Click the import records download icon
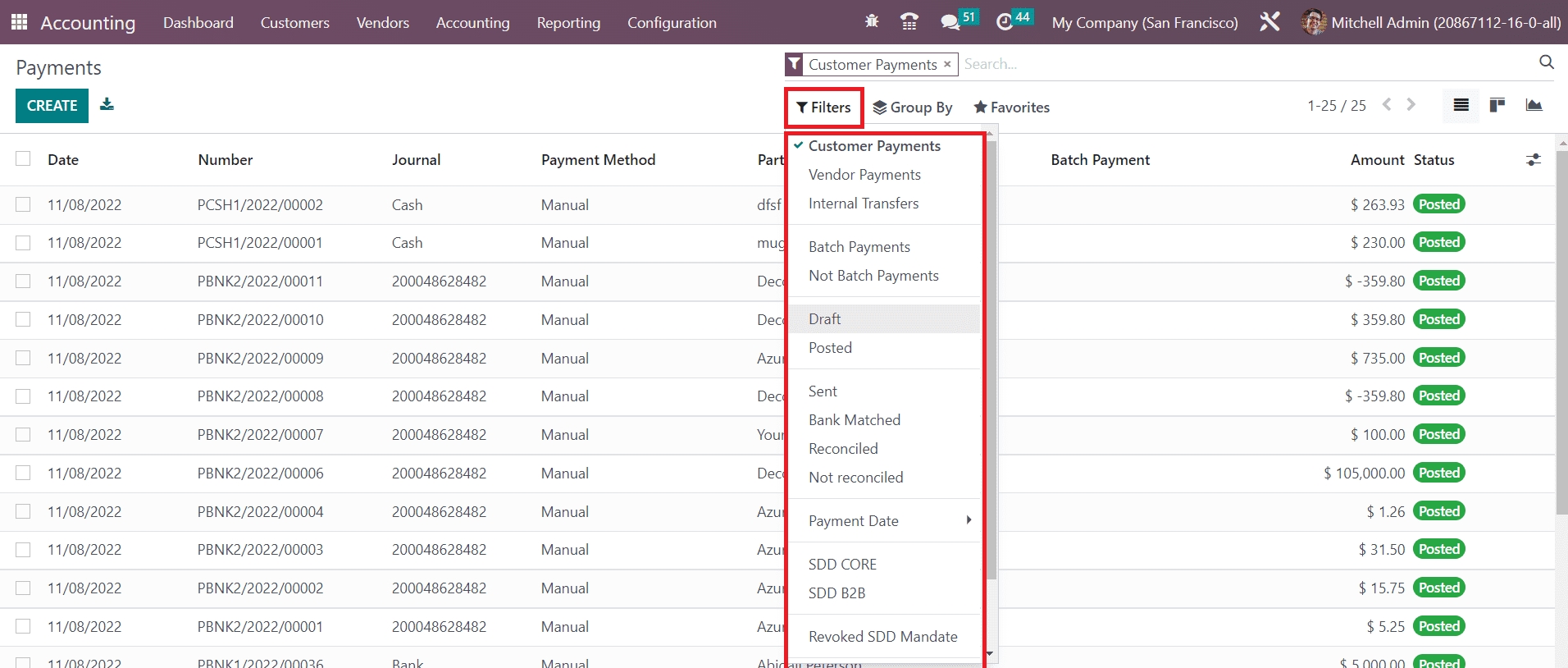This screenshot has height=668, width=1568. click(107, 105)
